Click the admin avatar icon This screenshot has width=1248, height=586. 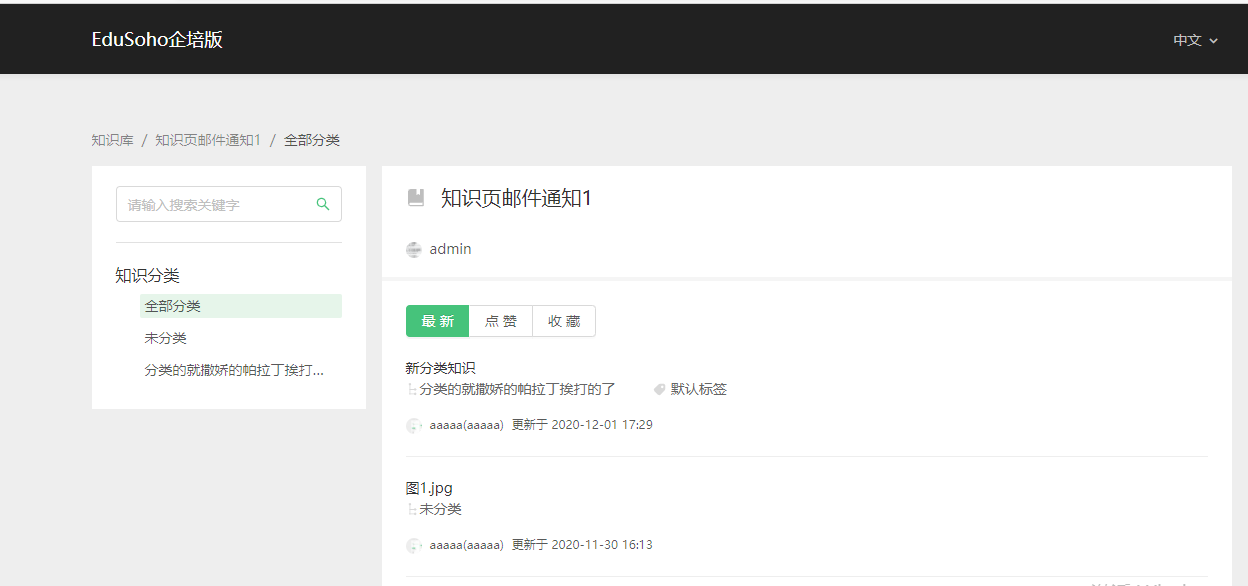414,249
